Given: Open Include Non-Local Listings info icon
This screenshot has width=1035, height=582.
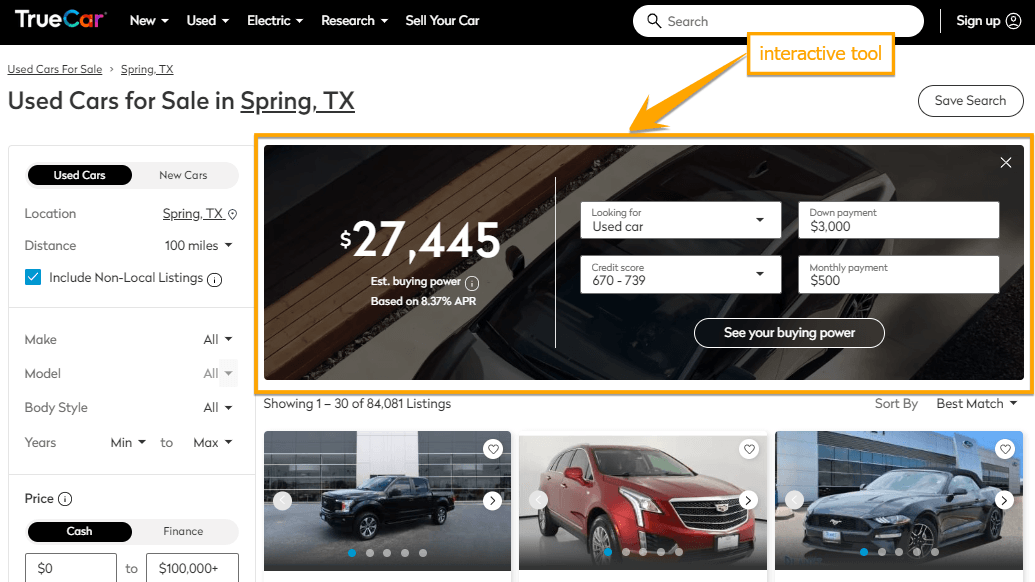Looking at the screenshot, I should point(215,280).
